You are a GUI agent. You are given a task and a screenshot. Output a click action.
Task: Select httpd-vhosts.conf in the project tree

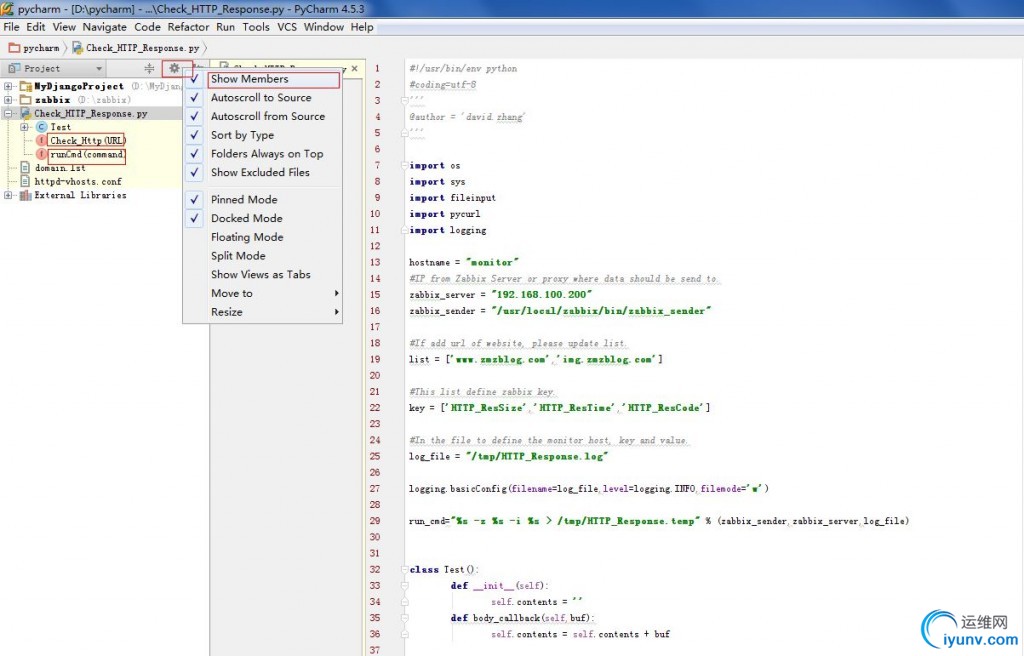[78, 182]
